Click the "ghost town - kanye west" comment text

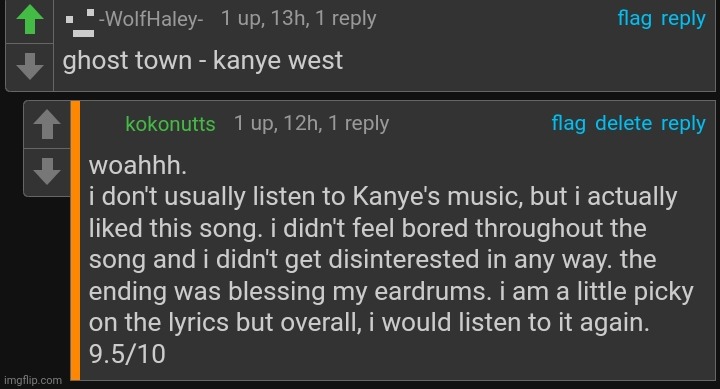pyautogui.click(x=202, y=61)
